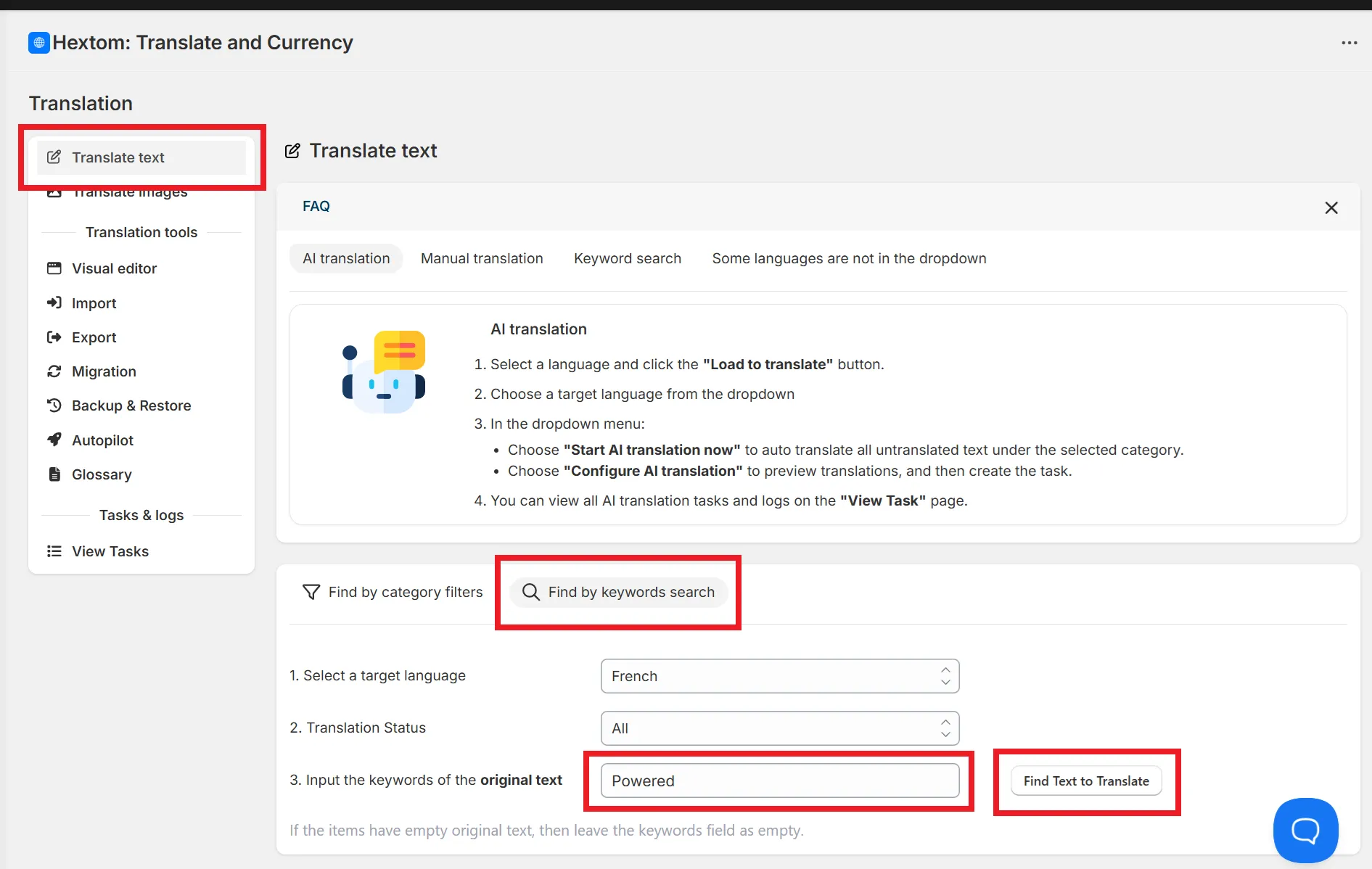The width and height of the screenshot is (1372, 869).
Task: Click the '2. Translation Status' label
Action: [358, 728]
